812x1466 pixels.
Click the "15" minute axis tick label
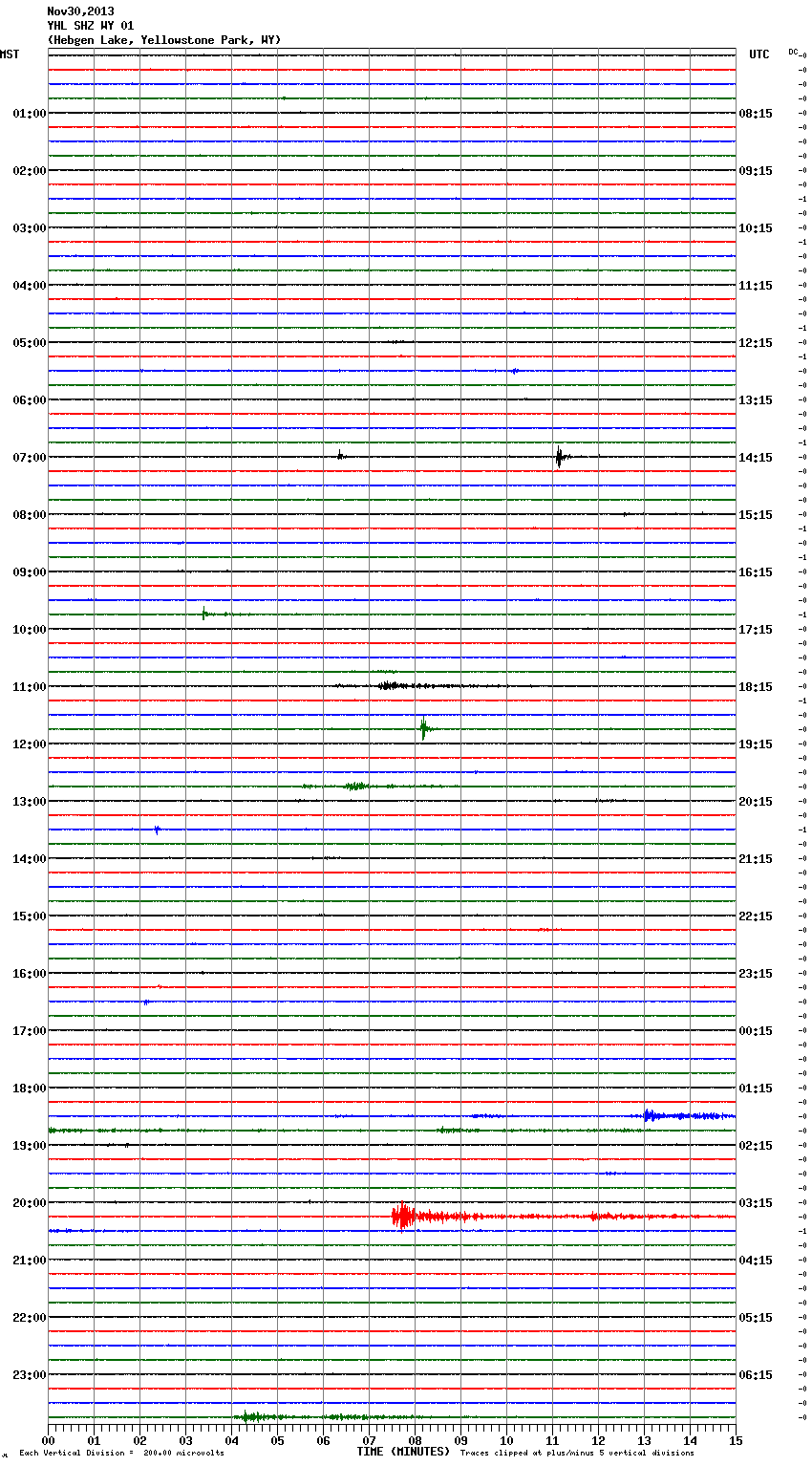(x=736, y=1439)
